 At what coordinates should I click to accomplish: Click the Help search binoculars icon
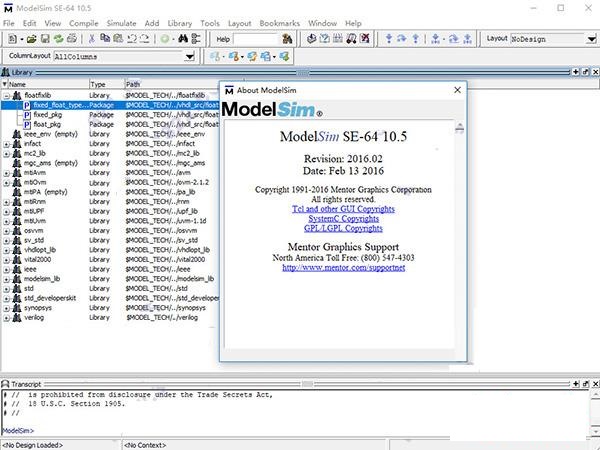(287, 39)
